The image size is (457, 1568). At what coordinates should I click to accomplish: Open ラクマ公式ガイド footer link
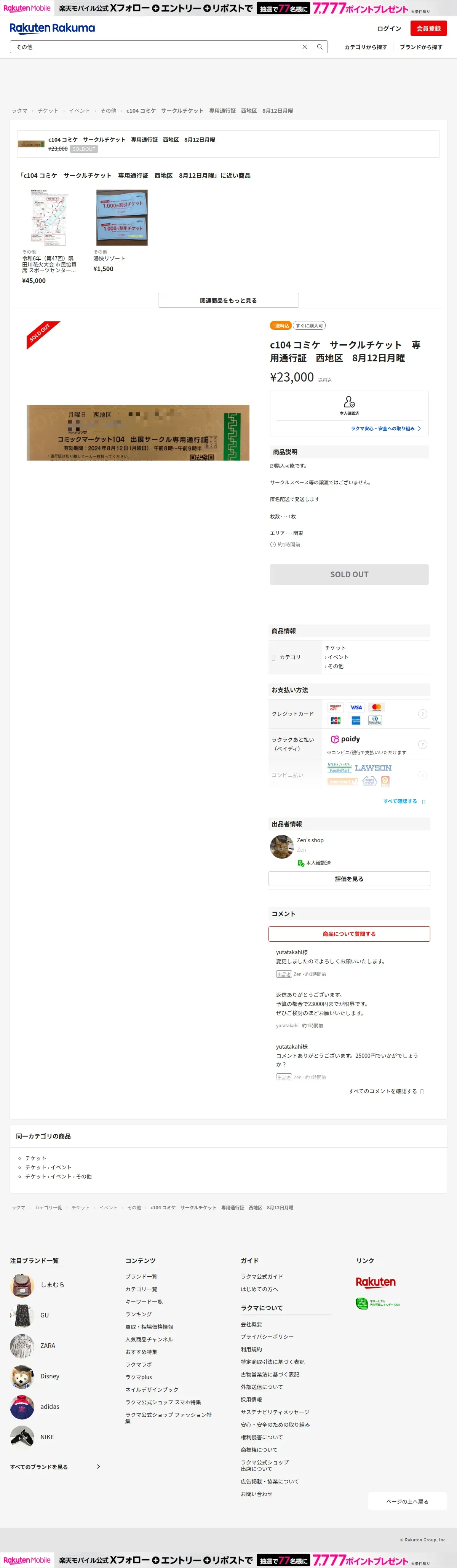(262, 1276)
